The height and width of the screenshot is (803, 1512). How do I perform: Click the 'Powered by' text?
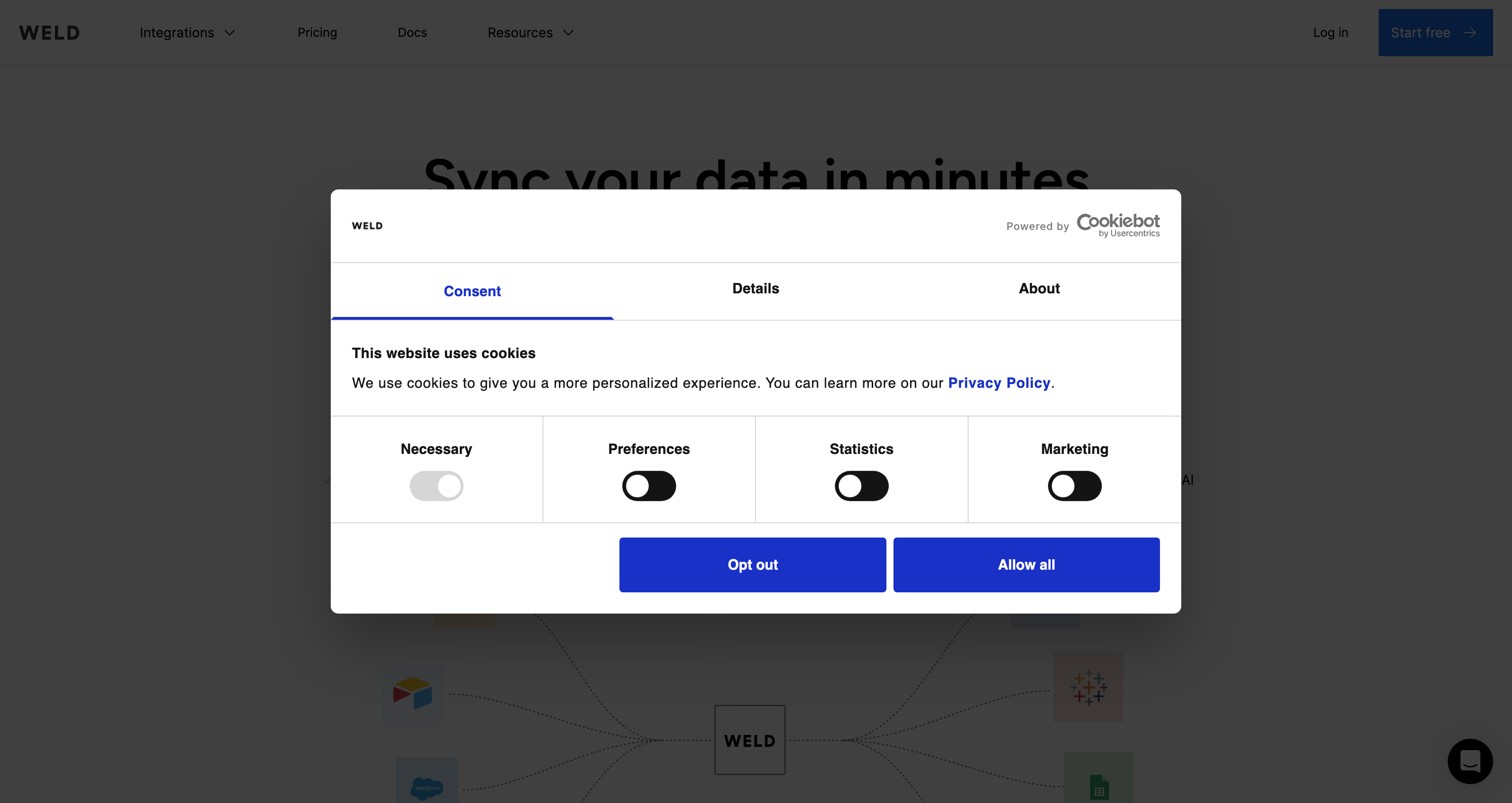pos(1038,227)
